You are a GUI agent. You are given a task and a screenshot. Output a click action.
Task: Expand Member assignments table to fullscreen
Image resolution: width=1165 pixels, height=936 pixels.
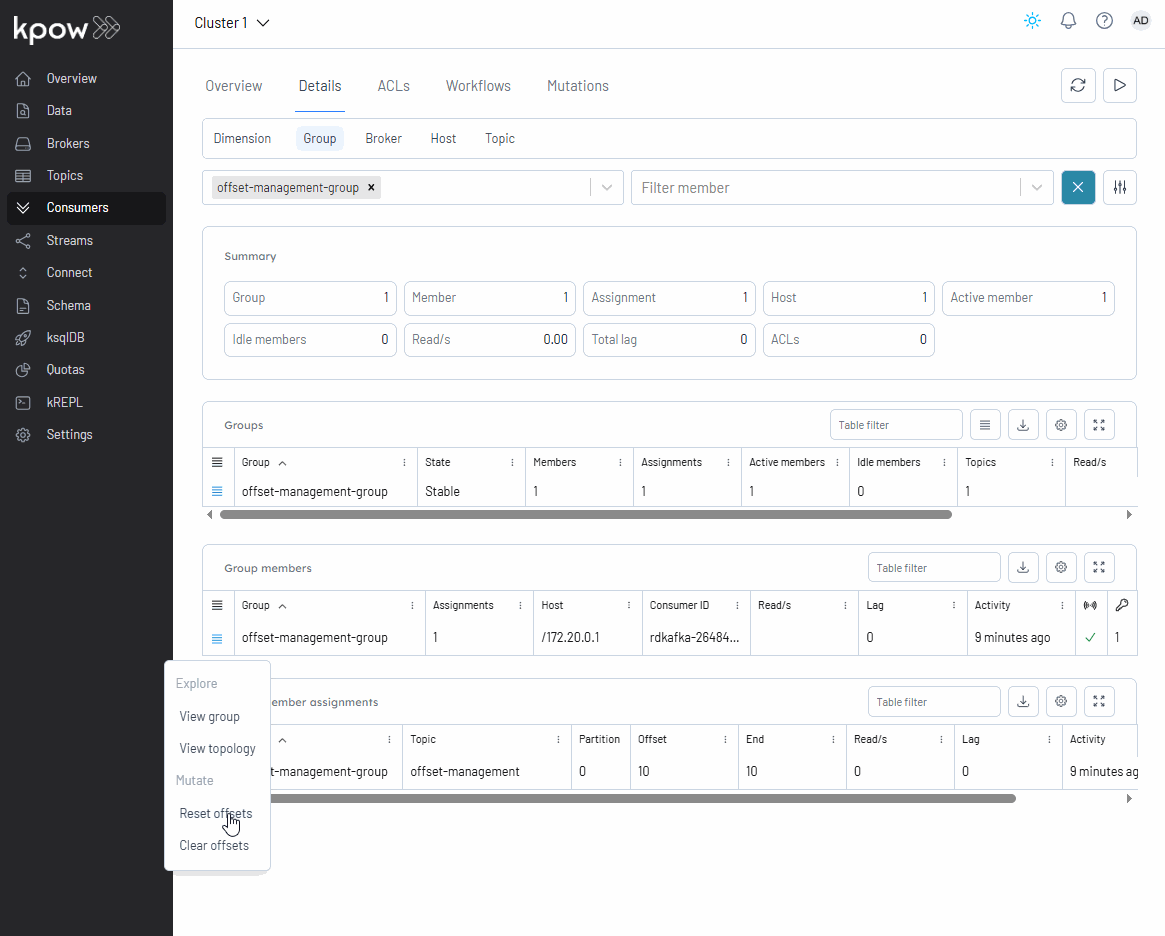click(x=1099, y=702)
